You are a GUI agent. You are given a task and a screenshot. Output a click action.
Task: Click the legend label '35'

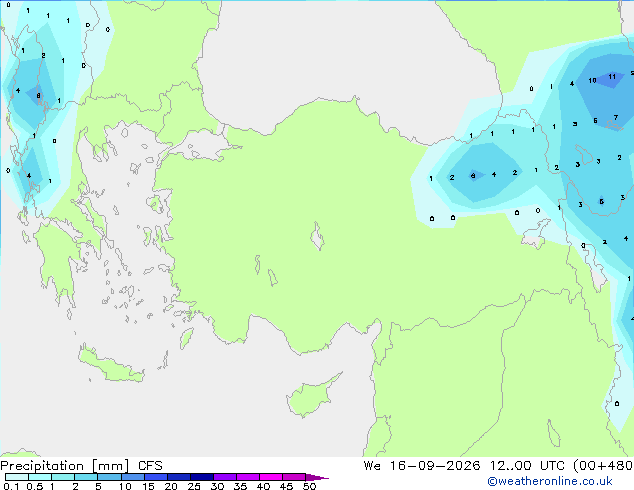pyautogui.click(x=240, y=486)
